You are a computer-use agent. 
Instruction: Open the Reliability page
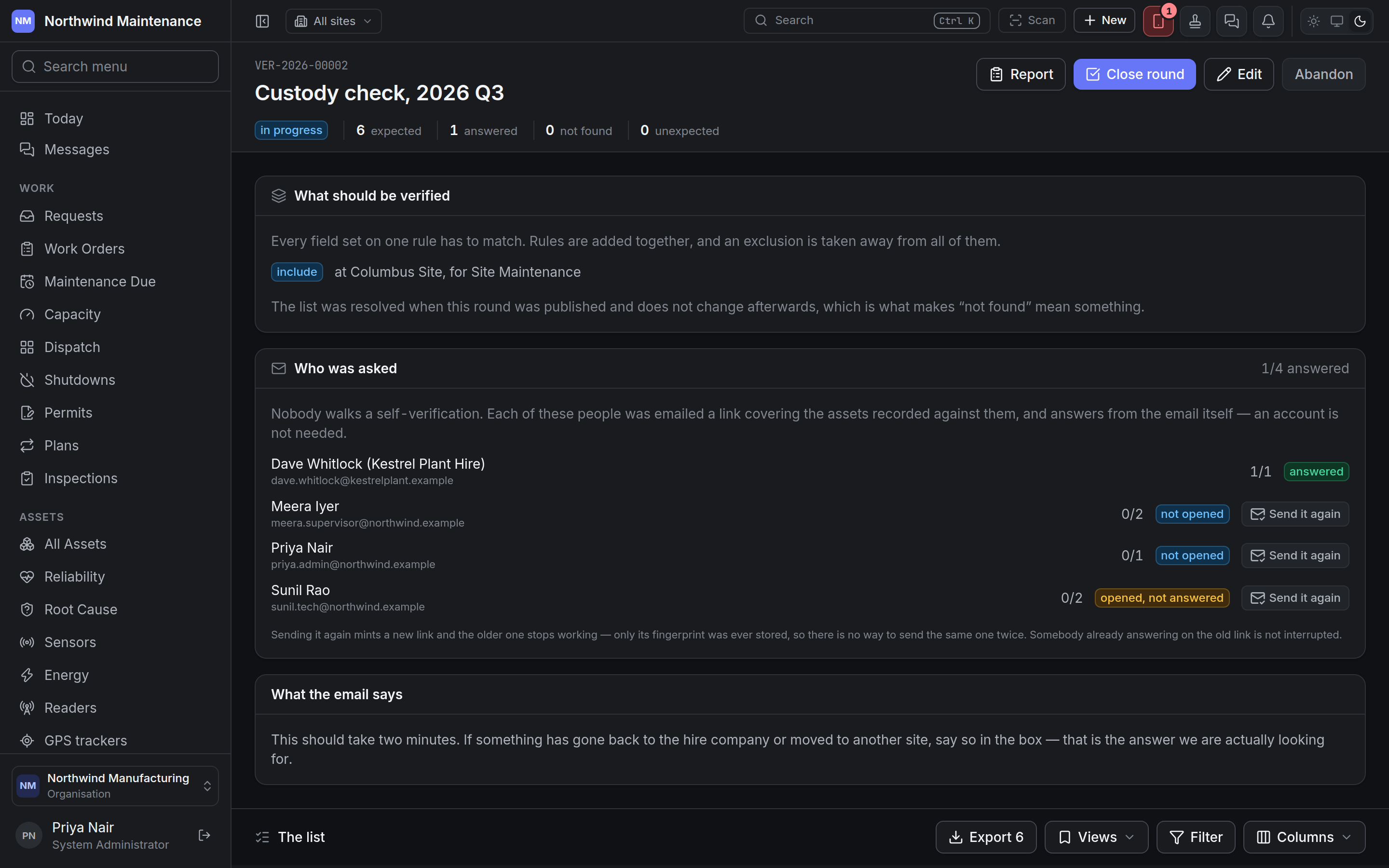pos(115,576)
